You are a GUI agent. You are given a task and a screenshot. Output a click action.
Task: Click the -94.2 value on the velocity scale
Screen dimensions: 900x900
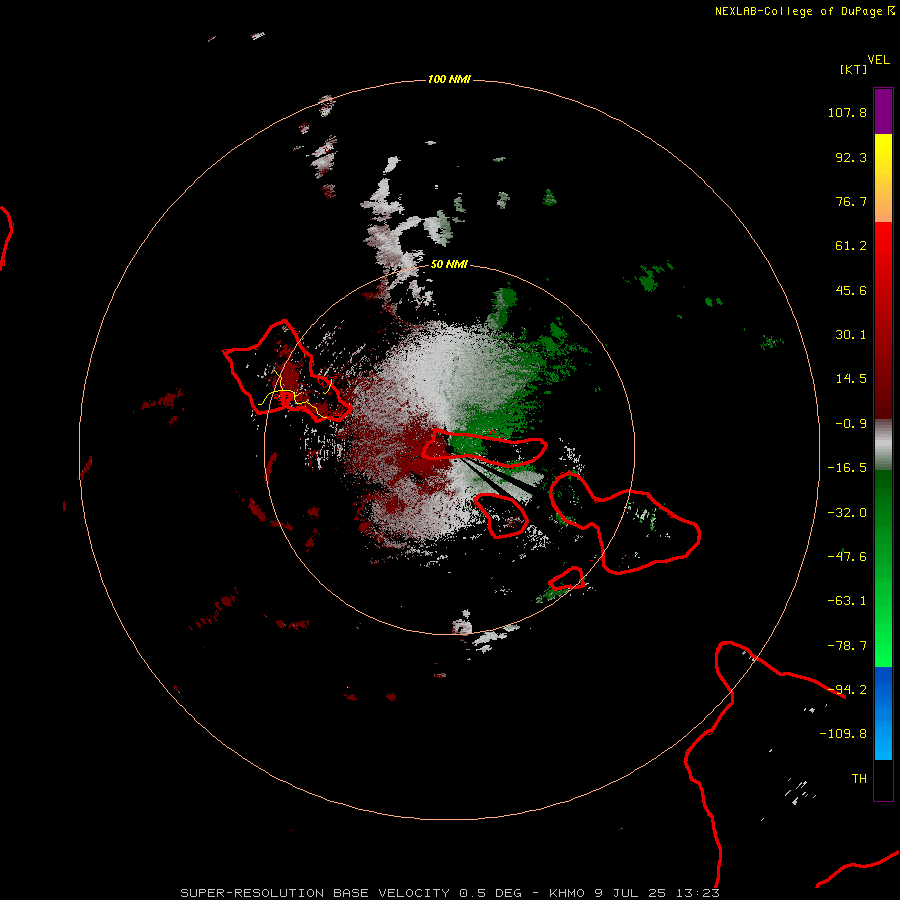coord(847,690)
